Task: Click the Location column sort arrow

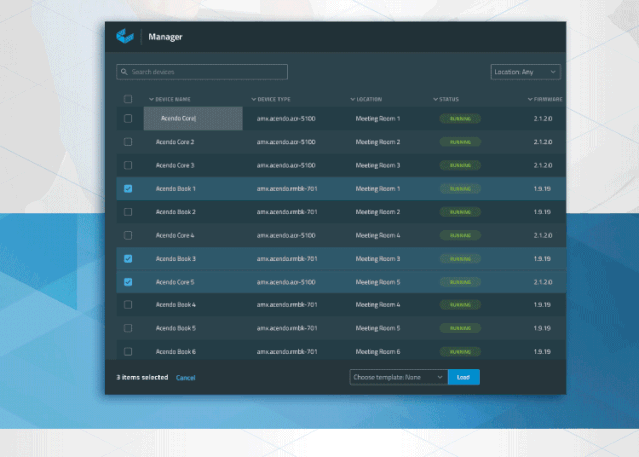Action: pyautogui.click(x=353, y=99)
